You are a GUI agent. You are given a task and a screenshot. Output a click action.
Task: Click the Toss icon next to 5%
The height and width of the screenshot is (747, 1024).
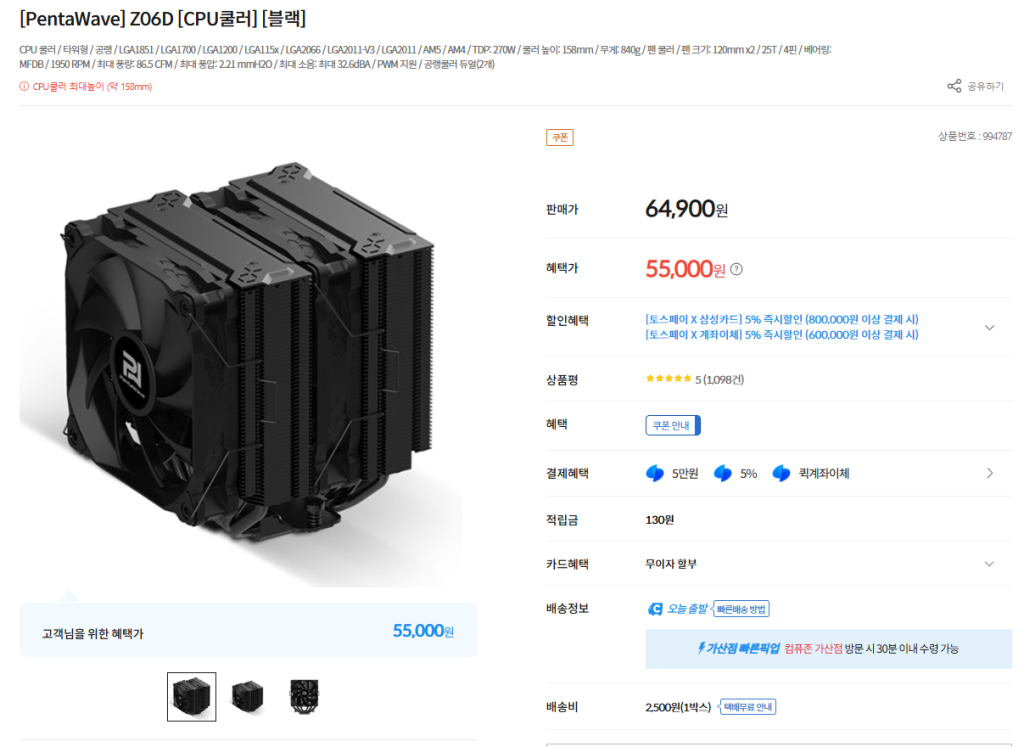[722, 473]
